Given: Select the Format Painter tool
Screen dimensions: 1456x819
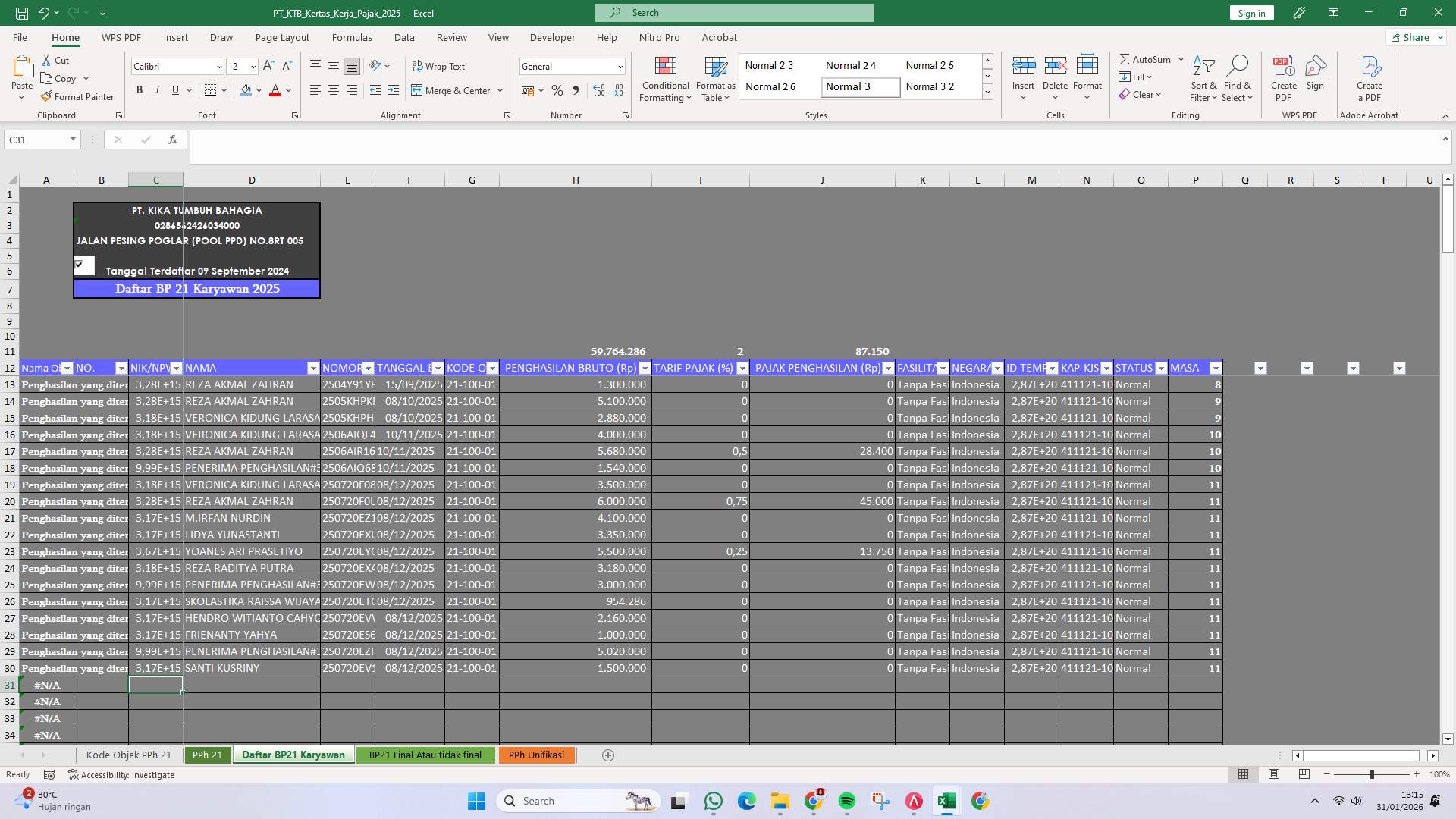Looking at the screenshot, I should 78,96.
